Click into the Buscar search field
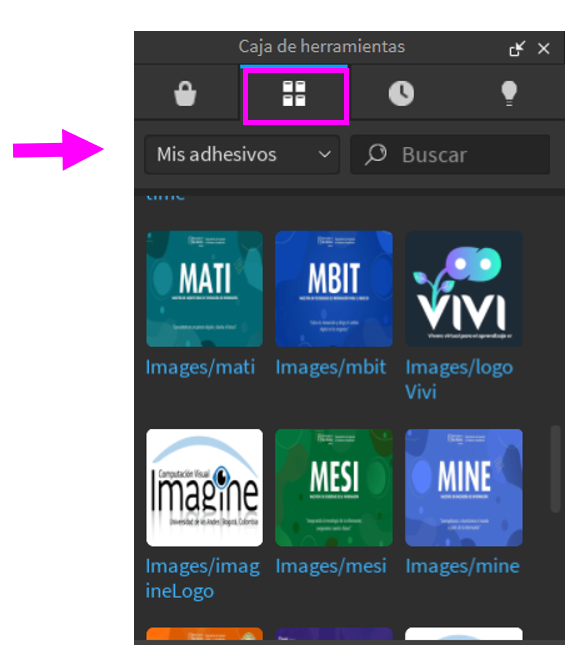The height and width of the screenshot is (665, 577). coord(450,154)
